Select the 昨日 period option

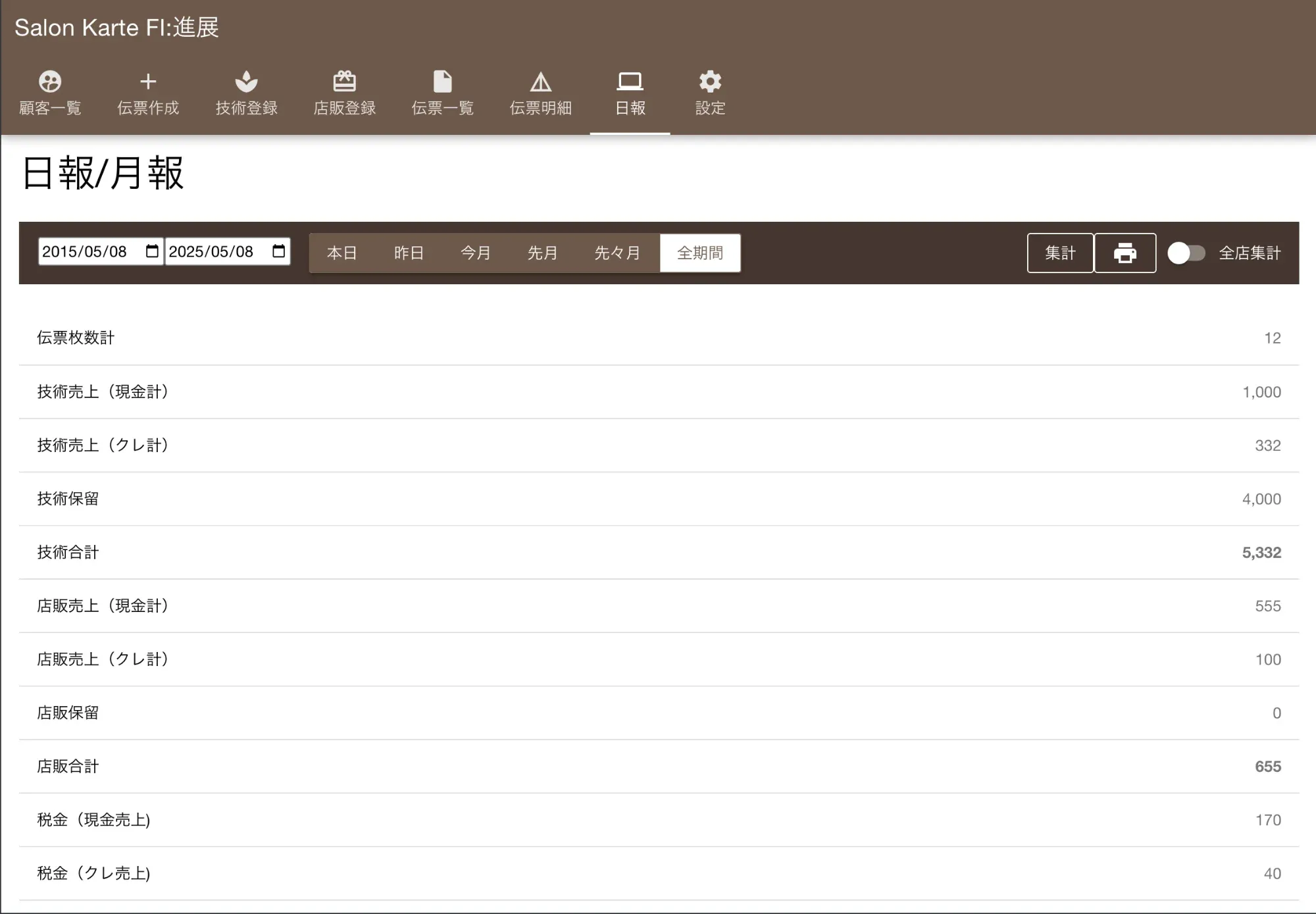tap(409, 253)
